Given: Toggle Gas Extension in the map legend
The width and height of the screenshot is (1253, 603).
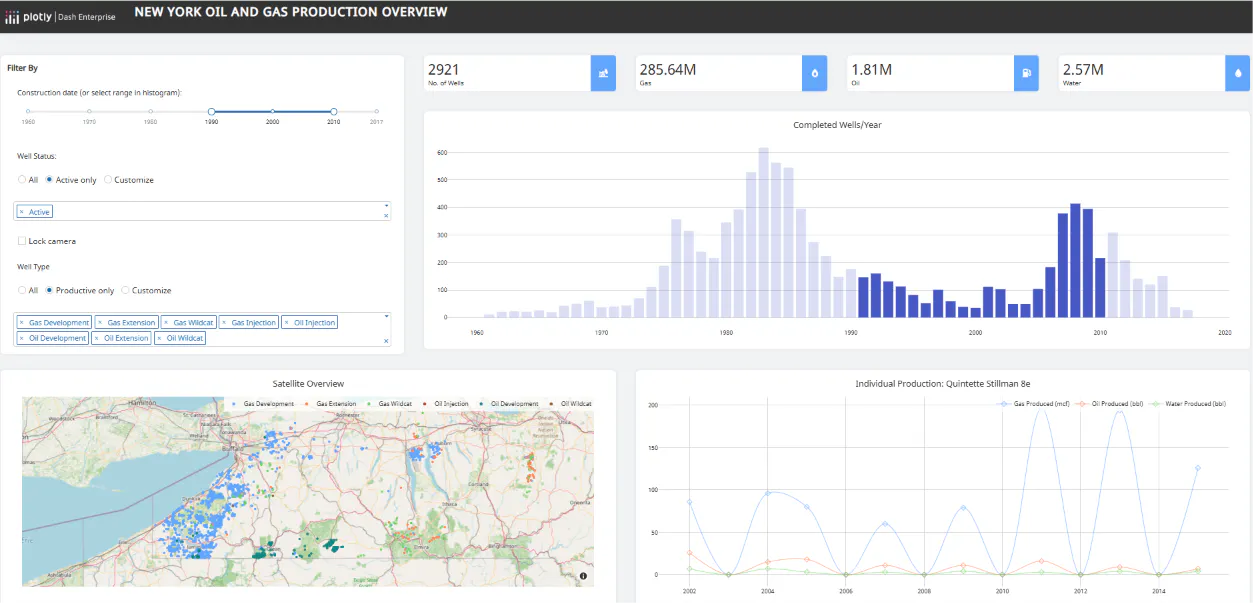Looking at the screenshot, I should coord(332,404).
